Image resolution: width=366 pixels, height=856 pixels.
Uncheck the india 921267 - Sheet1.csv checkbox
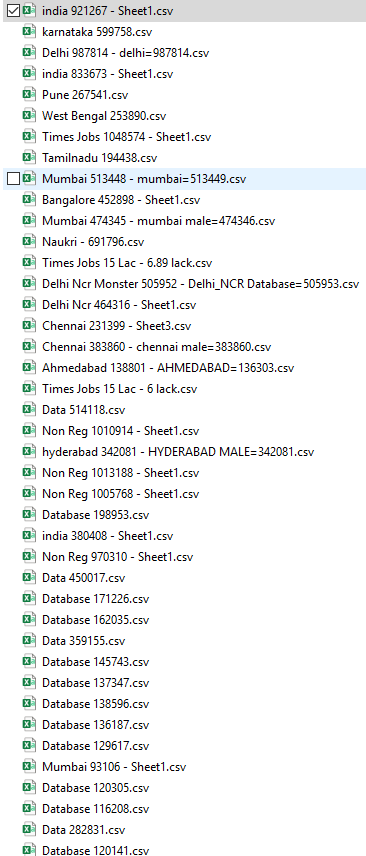[14, 10]
